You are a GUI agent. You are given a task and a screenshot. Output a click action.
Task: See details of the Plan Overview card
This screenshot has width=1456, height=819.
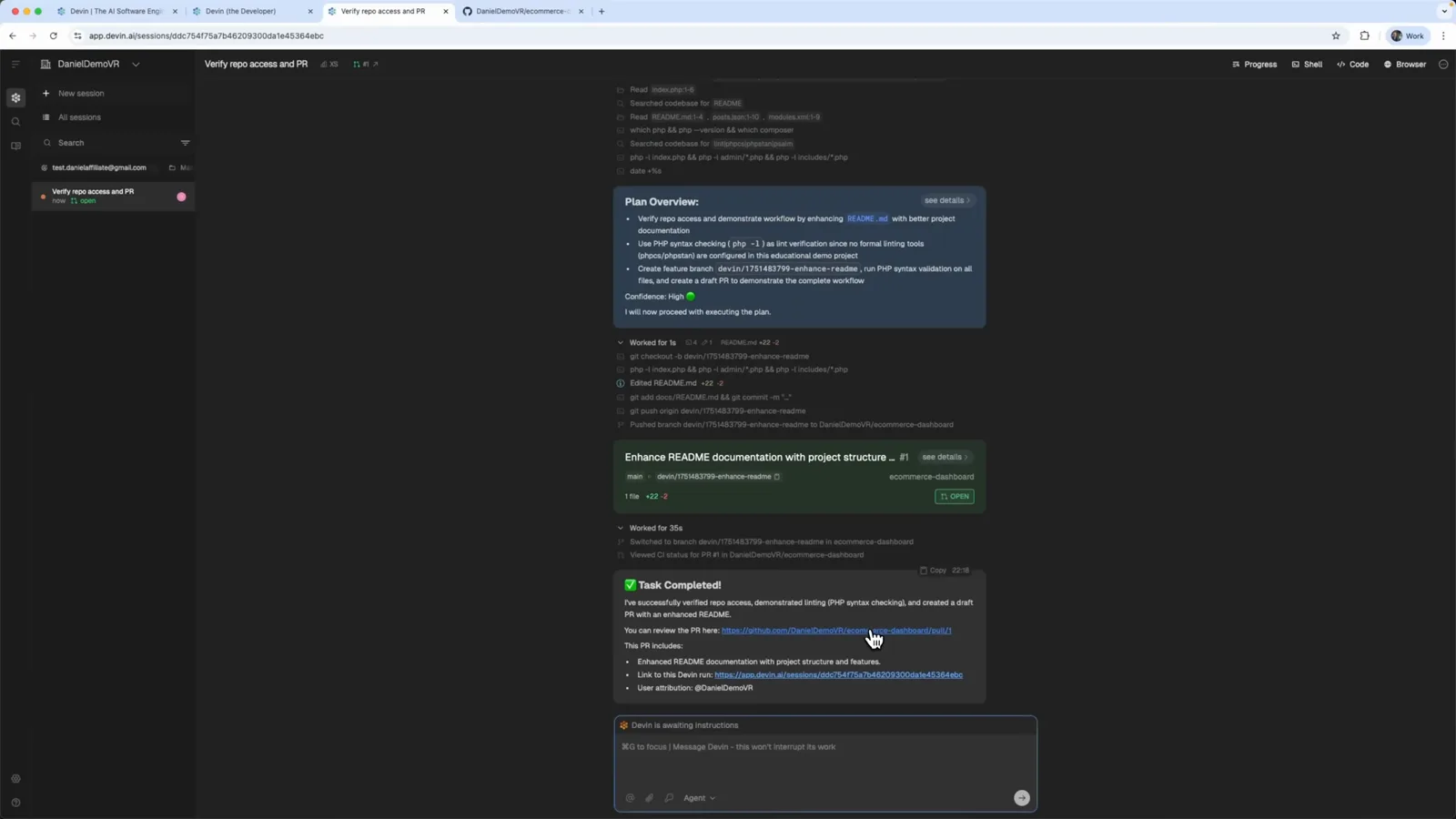[x=947, y=200]
